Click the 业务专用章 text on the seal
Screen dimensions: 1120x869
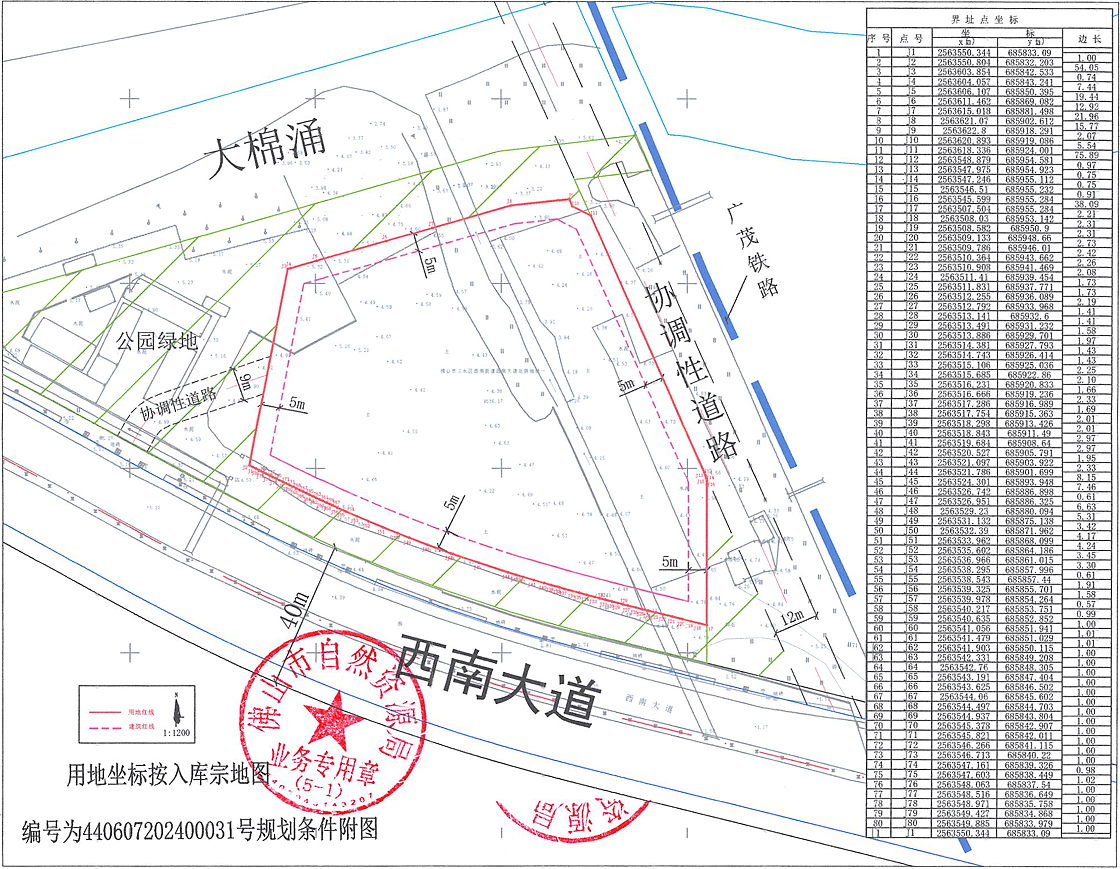tap(325, 764)
